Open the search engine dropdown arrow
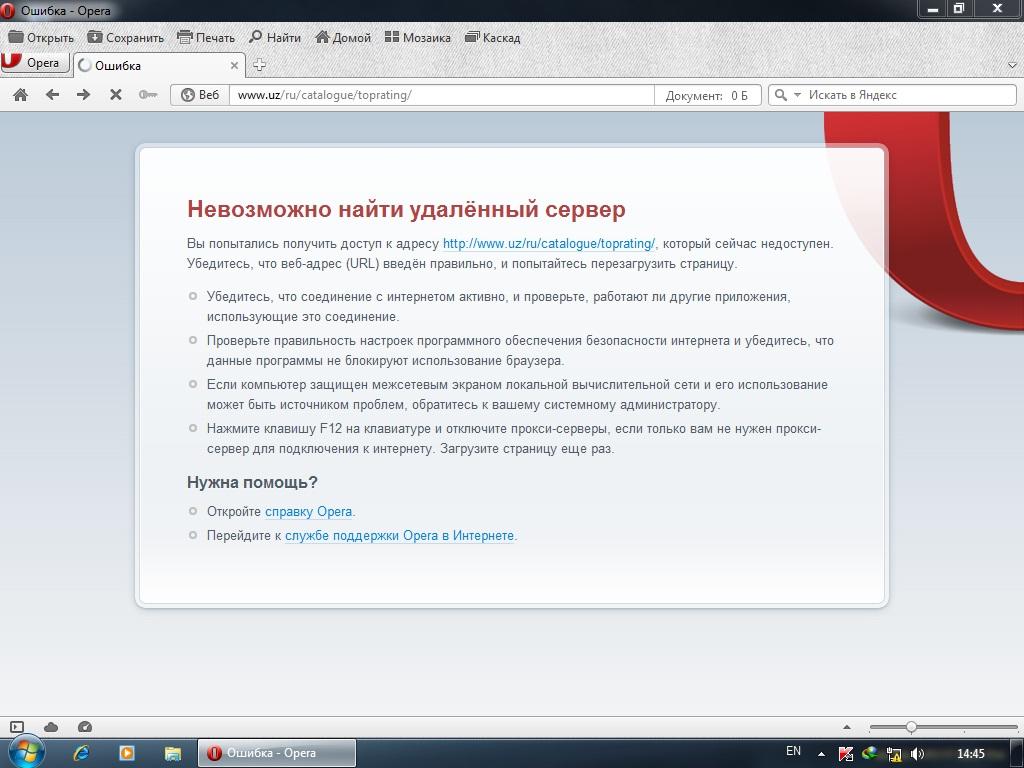The height and width of the screenshot is (768, 1024). pyautogui.click(x=797, y=95)
